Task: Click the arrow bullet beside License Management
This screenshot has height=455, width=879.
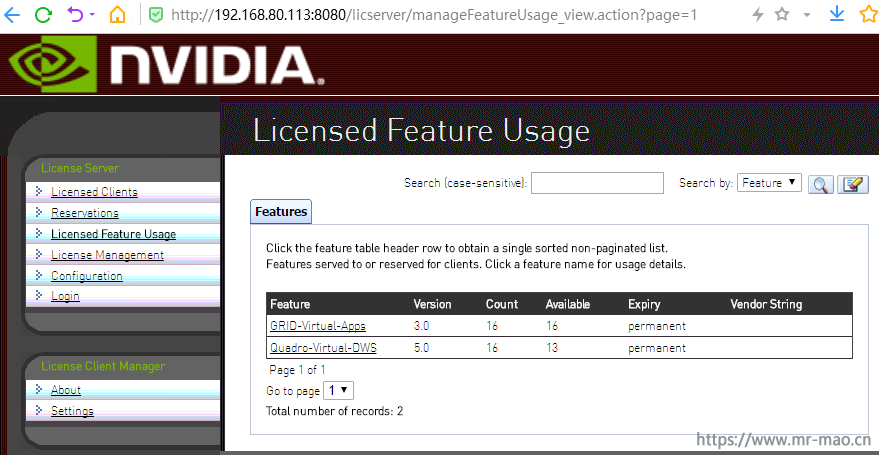Action: (39, 254)
